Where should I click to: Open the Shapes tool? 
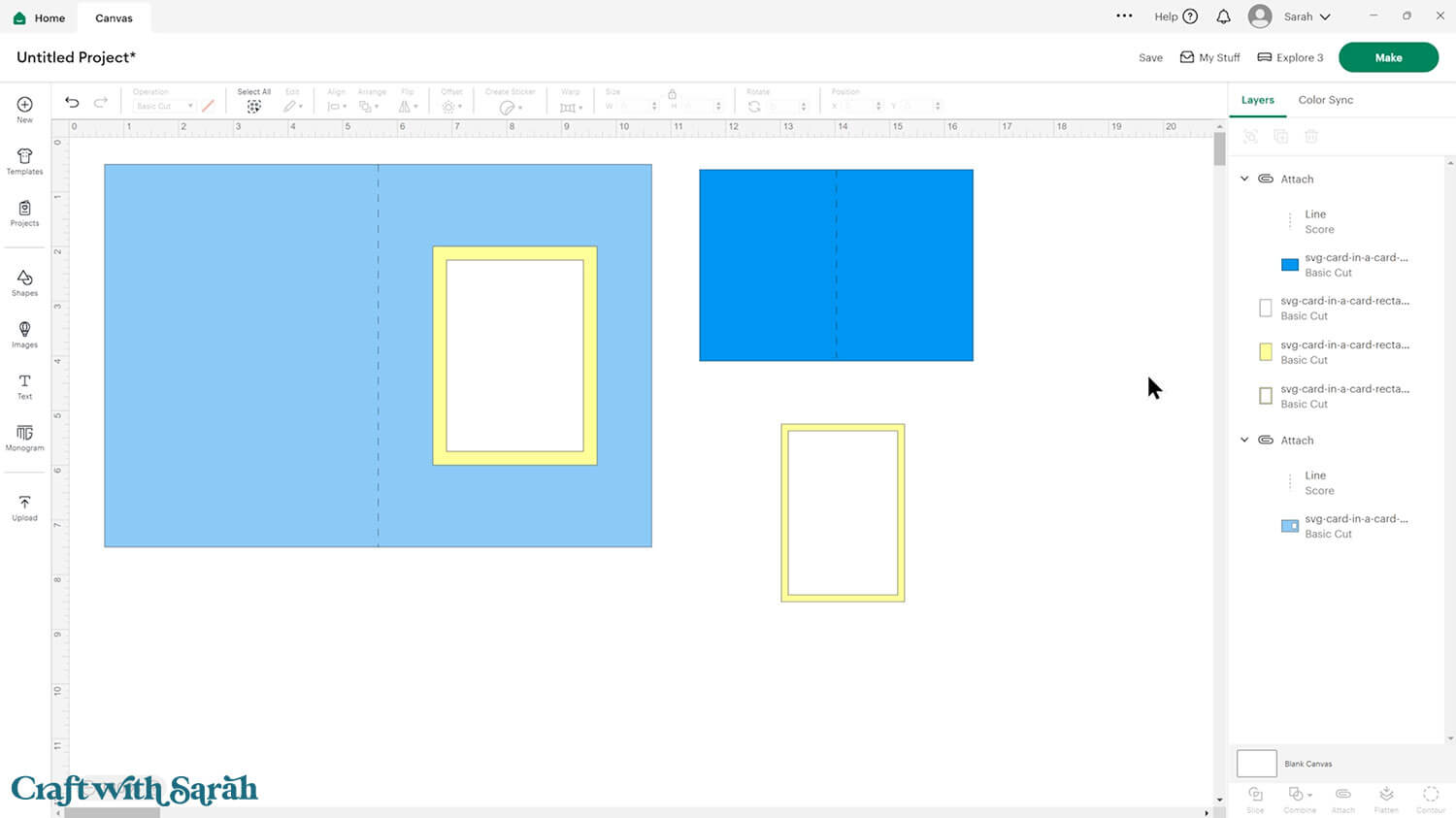pos(24,282)
